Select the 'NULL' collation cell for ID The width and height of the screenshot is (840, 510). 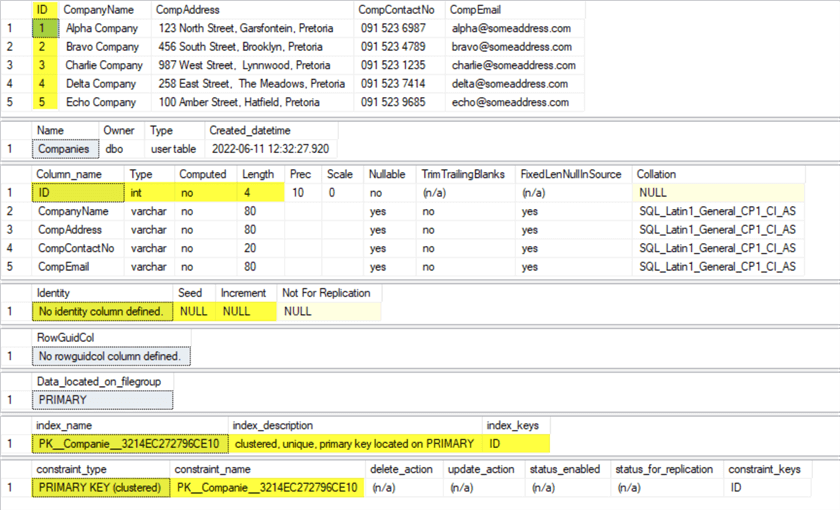[x=718, y=192]
